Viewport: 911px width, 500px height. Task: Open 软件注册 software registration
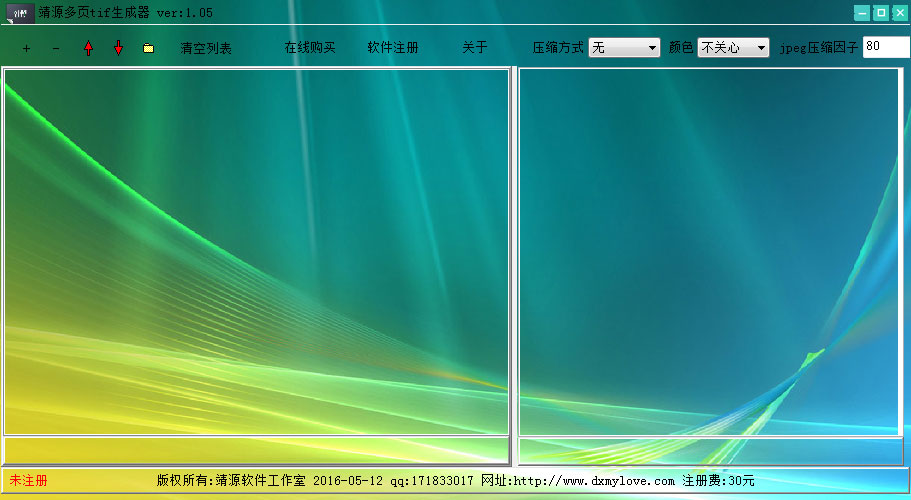tap(393, 48)
